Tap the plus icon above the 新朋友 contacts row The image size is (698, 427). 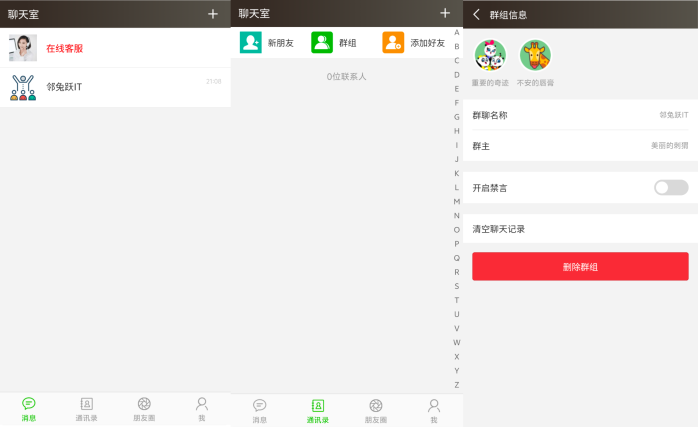click(445, 14)
